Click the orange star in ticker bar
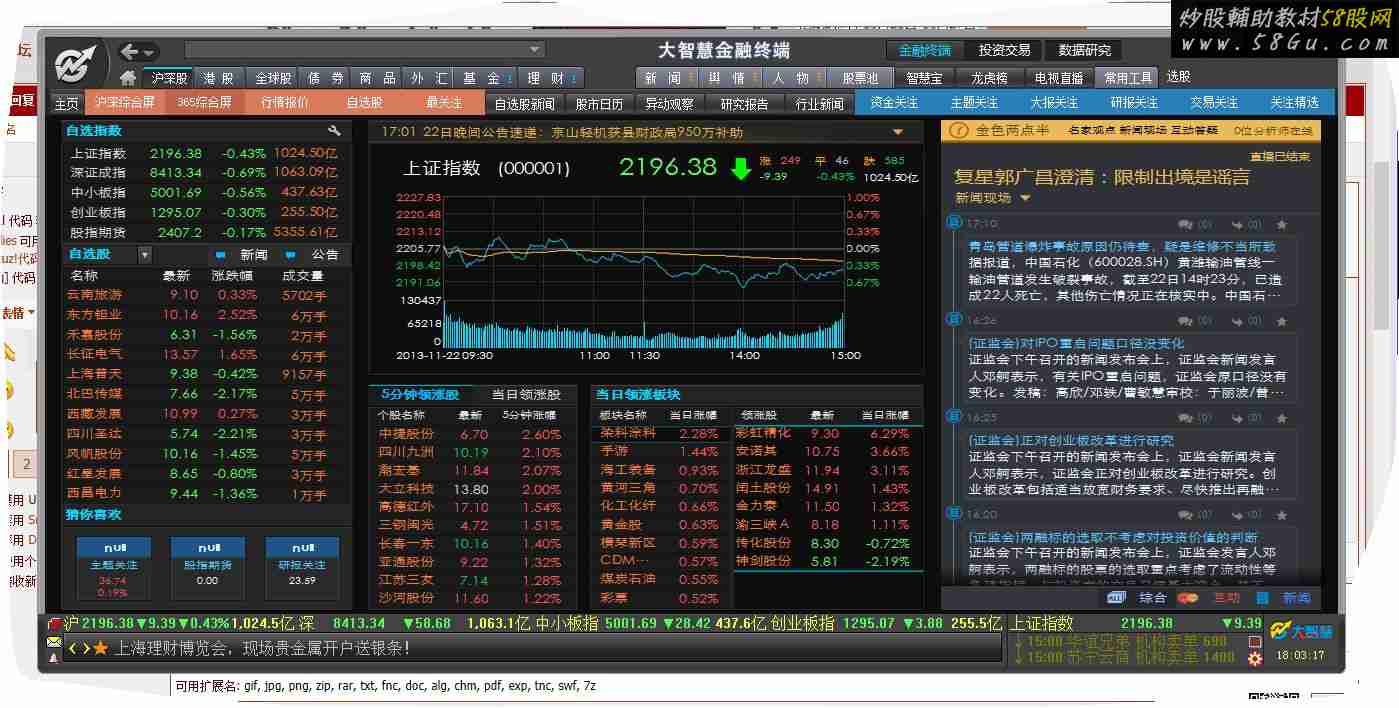The image size is (1399, 708). click(100, 649)
